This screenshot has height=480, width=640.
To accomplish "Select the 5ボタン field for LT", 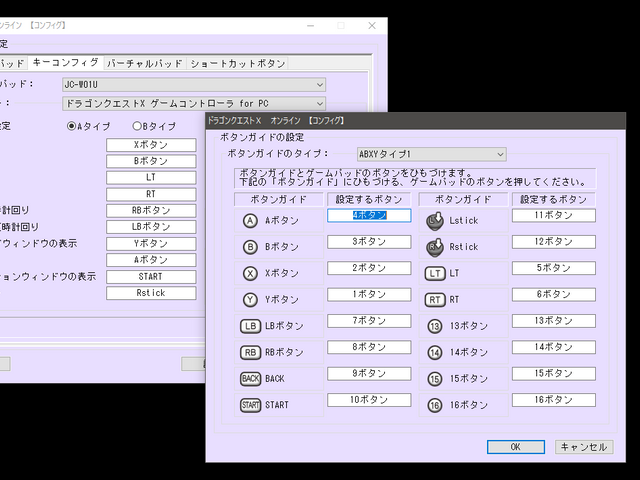I will tap(554, 268).
